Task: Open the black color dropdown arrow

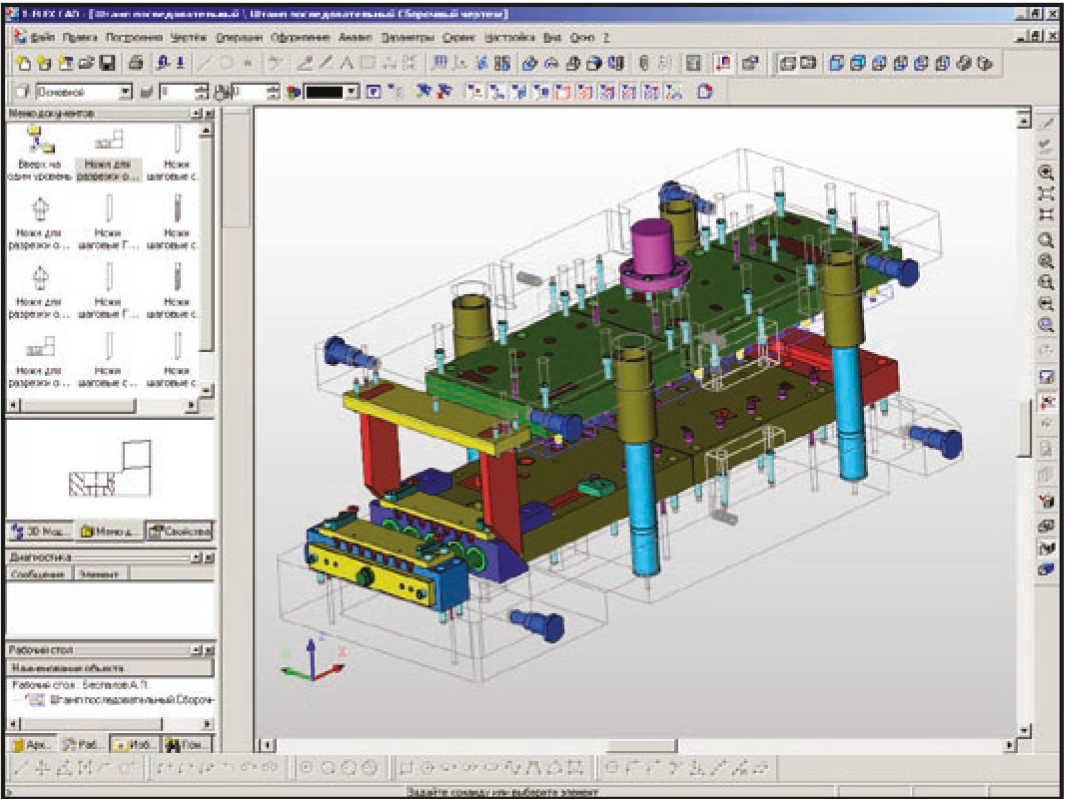Action: 351,91
